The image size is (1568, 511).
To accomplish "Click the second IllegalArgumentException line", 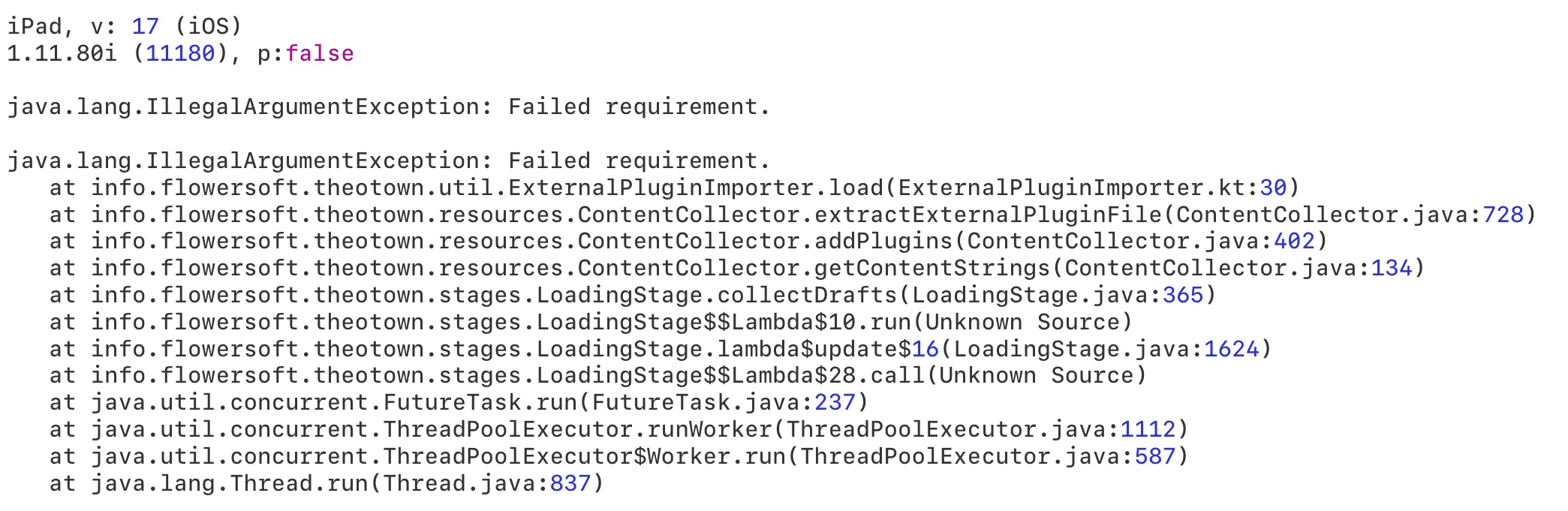I will [389, 161].
